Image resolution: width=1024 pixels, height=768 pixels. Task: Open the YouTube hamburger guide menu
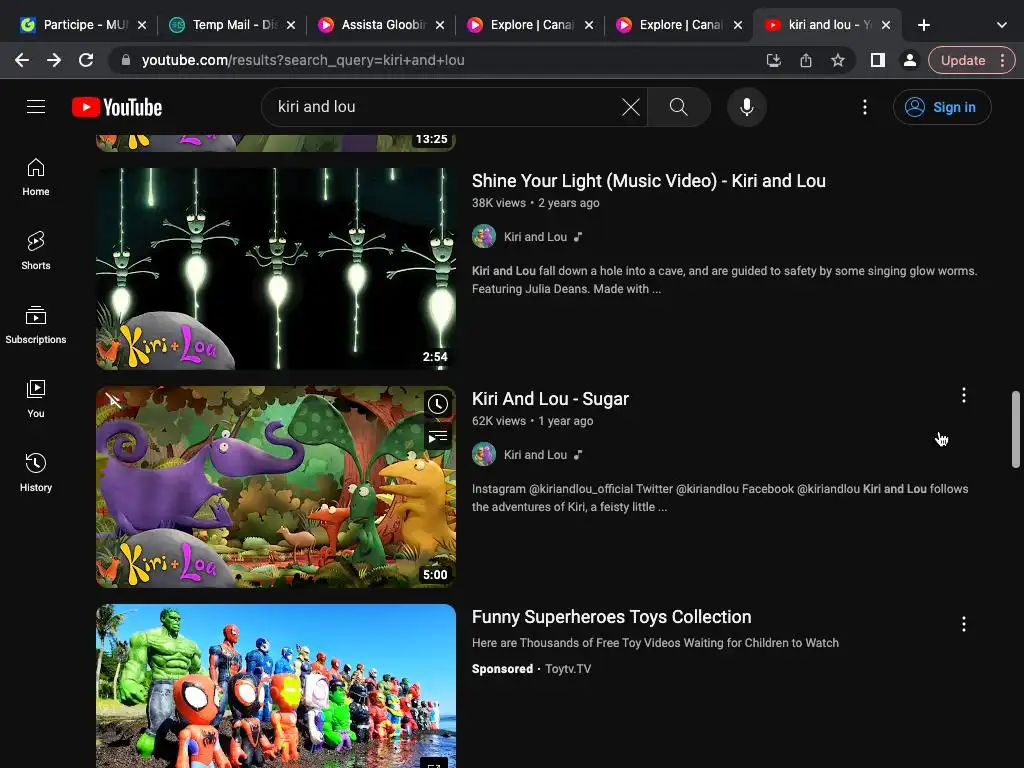(36, 106)
